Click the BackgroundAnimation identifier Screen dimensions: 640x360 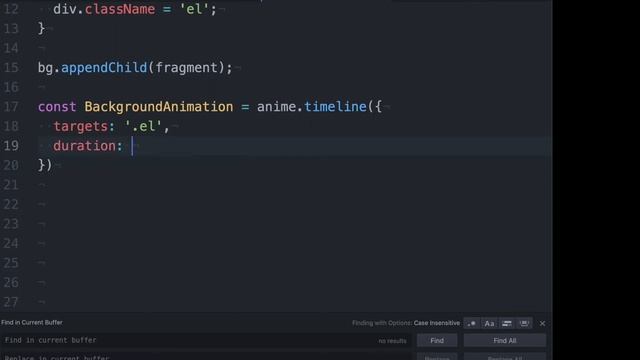point(159,107)
